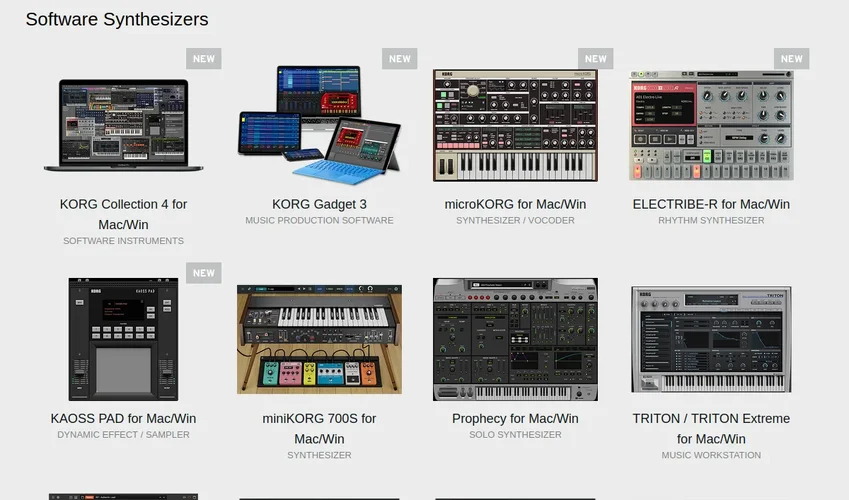Click the SYNTHESIZER subtitle under miniKORG 700S
Image resolution: width=849 pixels, height=500 pixels.
pyautogui.click(x=319, y=455)
